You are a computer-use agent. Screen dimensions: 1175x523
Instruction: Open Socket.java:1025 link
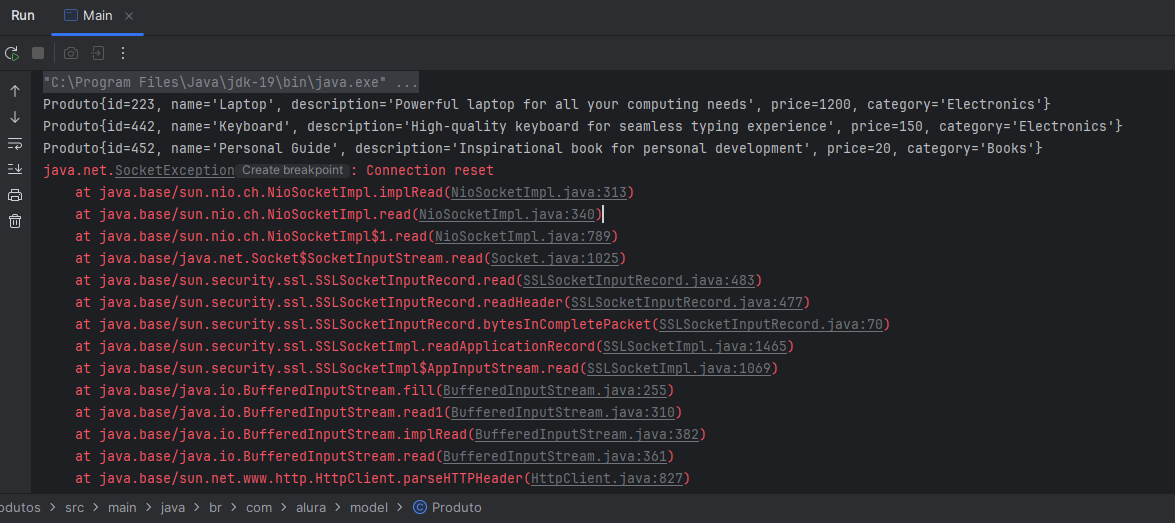coord(555,259)
